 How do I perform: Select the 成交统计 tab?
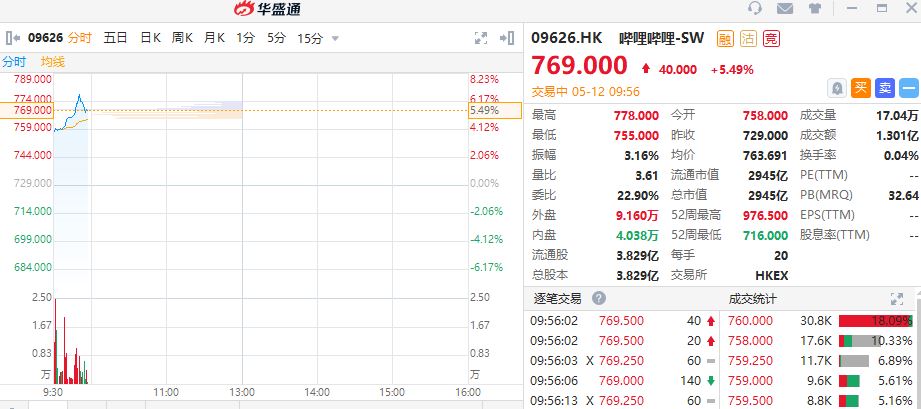tap(752, 299)
